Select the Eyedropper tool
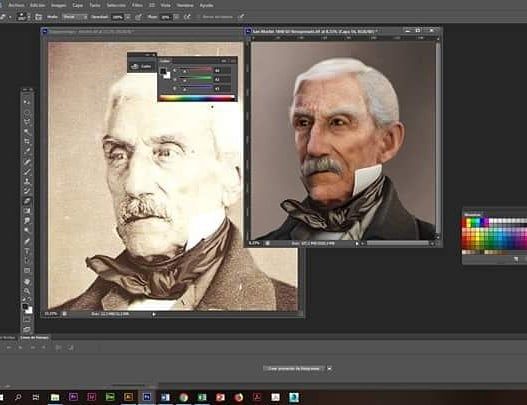The width and height of the screenshot is (527, 405). click(x=27, y=151)
